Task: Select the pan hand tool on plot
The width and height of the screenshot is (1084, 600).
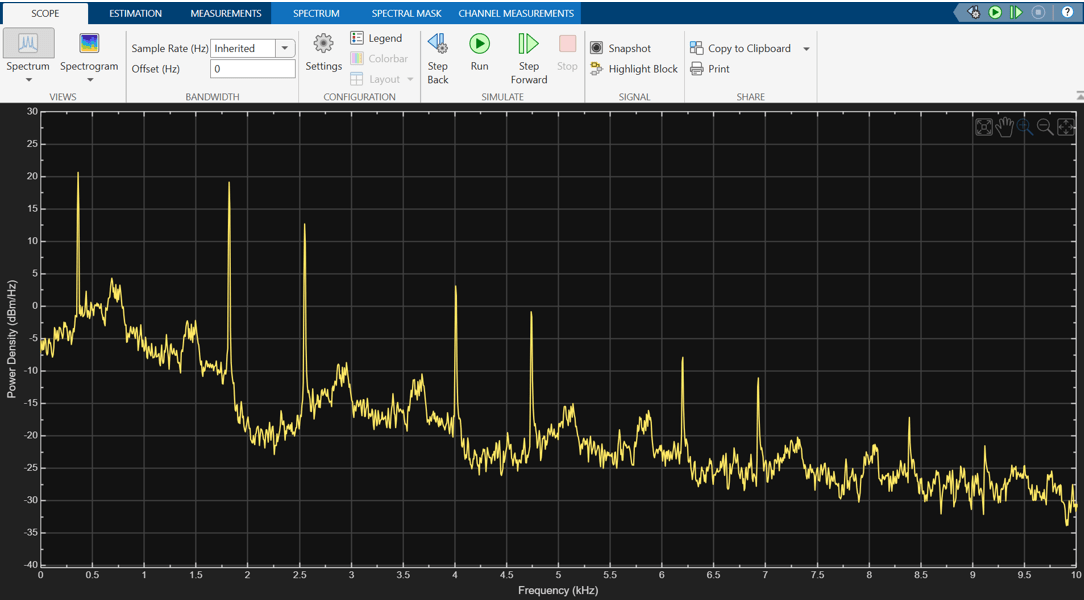Action: coord(1005,127)
